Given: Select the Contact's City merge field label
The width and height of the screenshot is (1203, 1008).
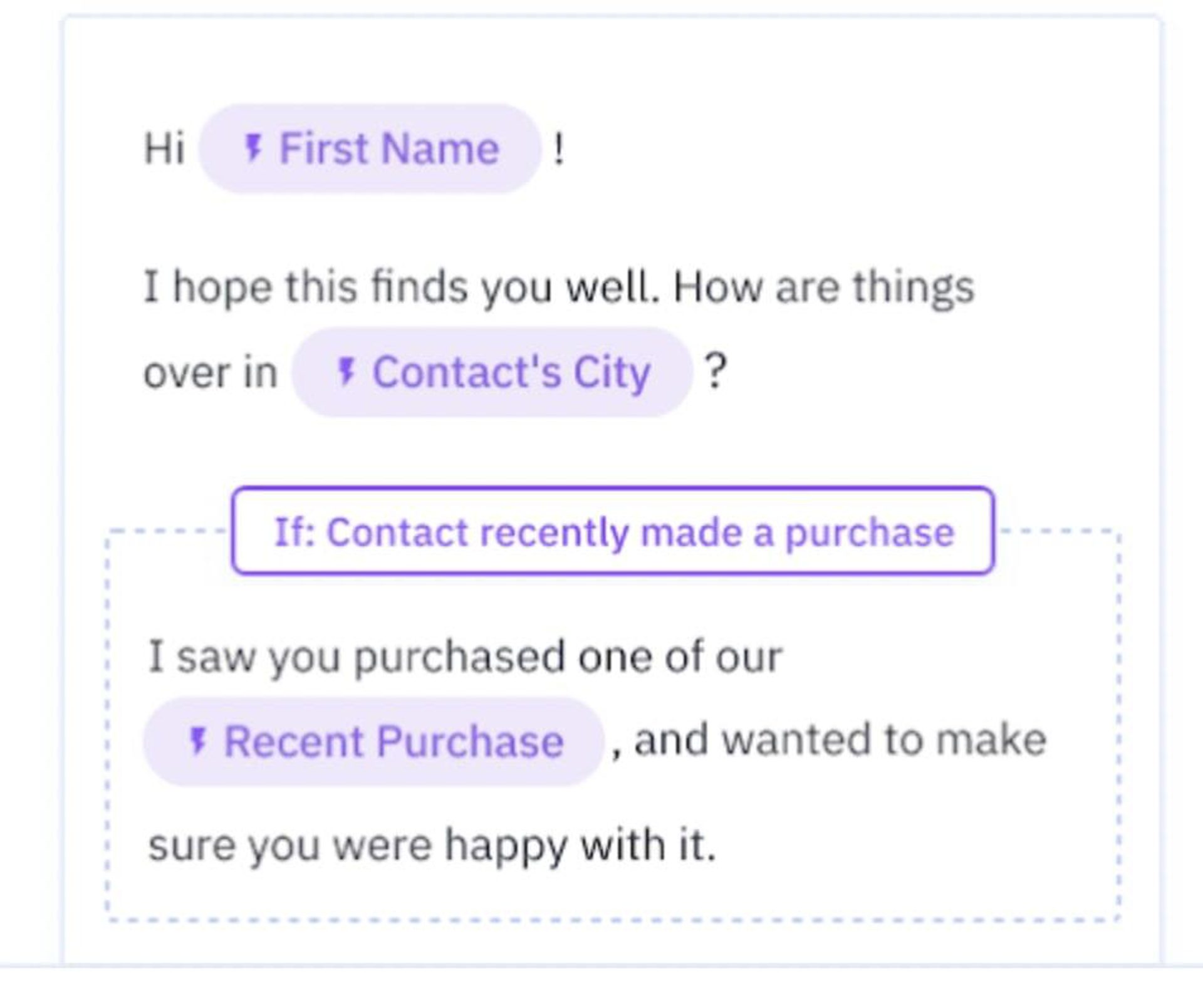Looking at the screenshot, I should (x=511, y=372).
